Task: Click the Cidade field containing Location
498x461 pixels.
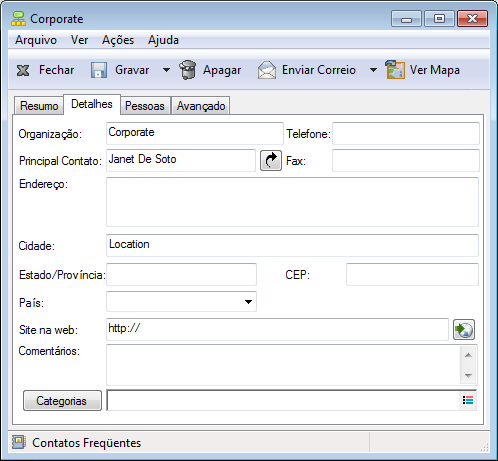Action: click(292, 245)
